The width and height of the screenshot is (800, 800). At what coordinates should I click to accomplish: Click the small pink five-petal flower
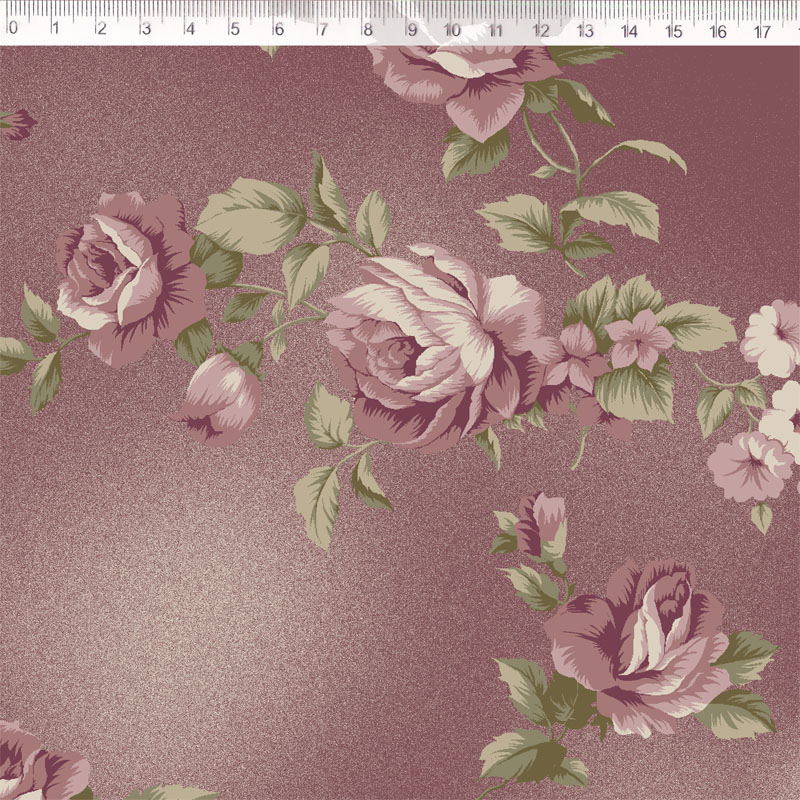click(x=638, y=339)
